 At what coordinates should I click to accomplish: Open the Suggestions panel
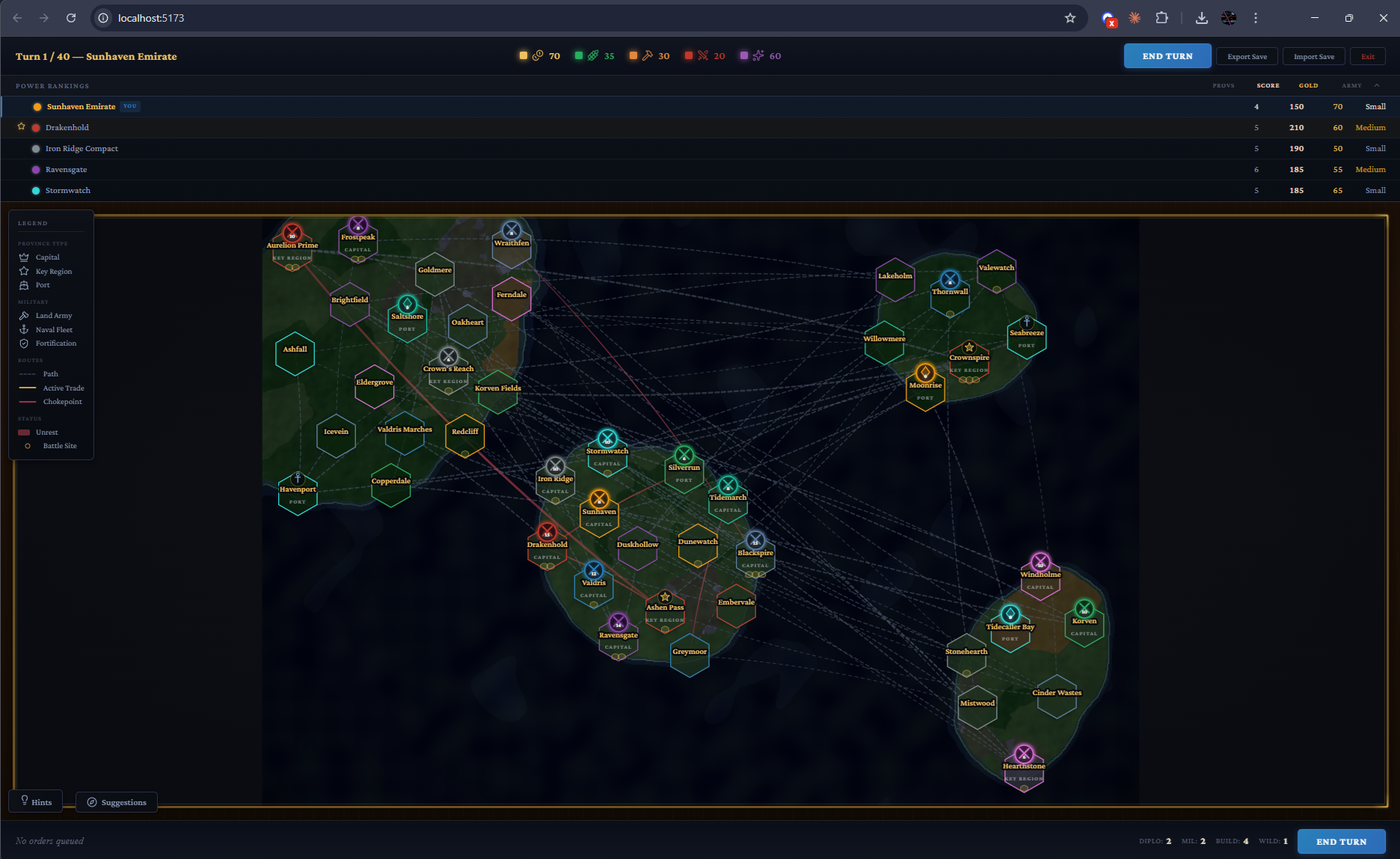[117, 802]
